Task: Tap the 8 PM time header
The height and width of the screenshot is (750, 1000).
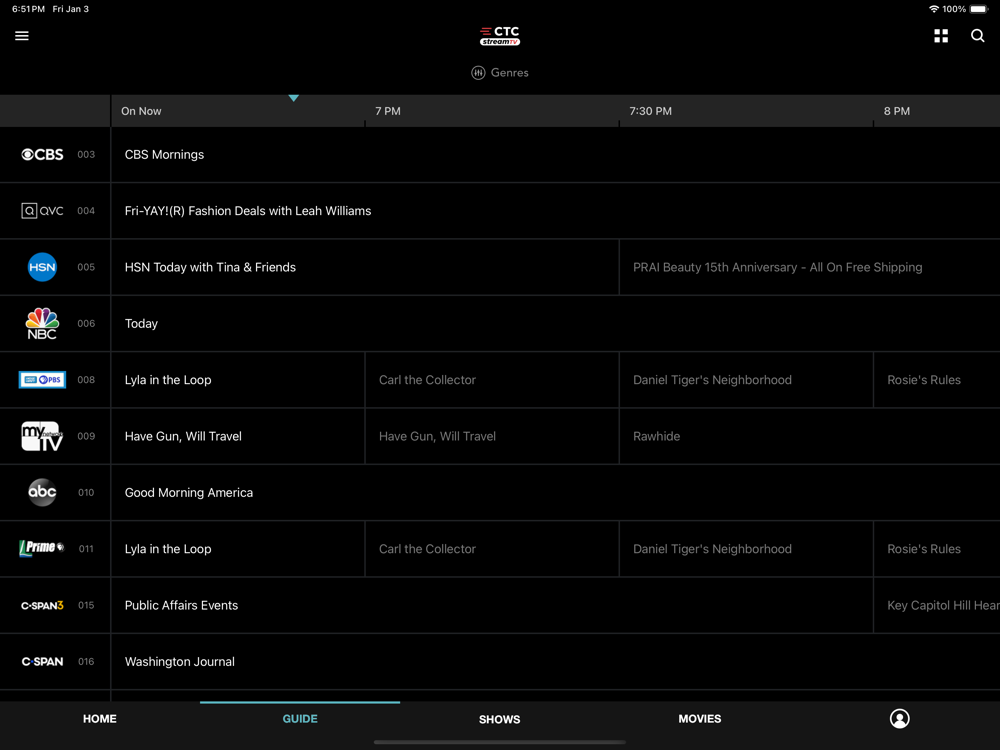Action: coord(897,111)
